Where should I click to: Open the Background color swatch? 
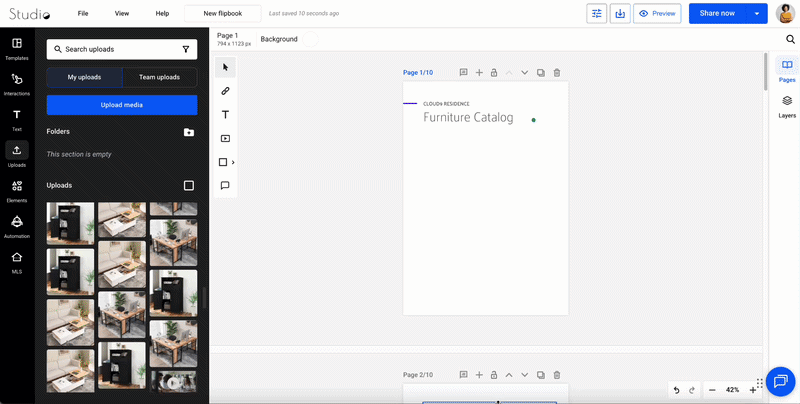coord(309,39)
